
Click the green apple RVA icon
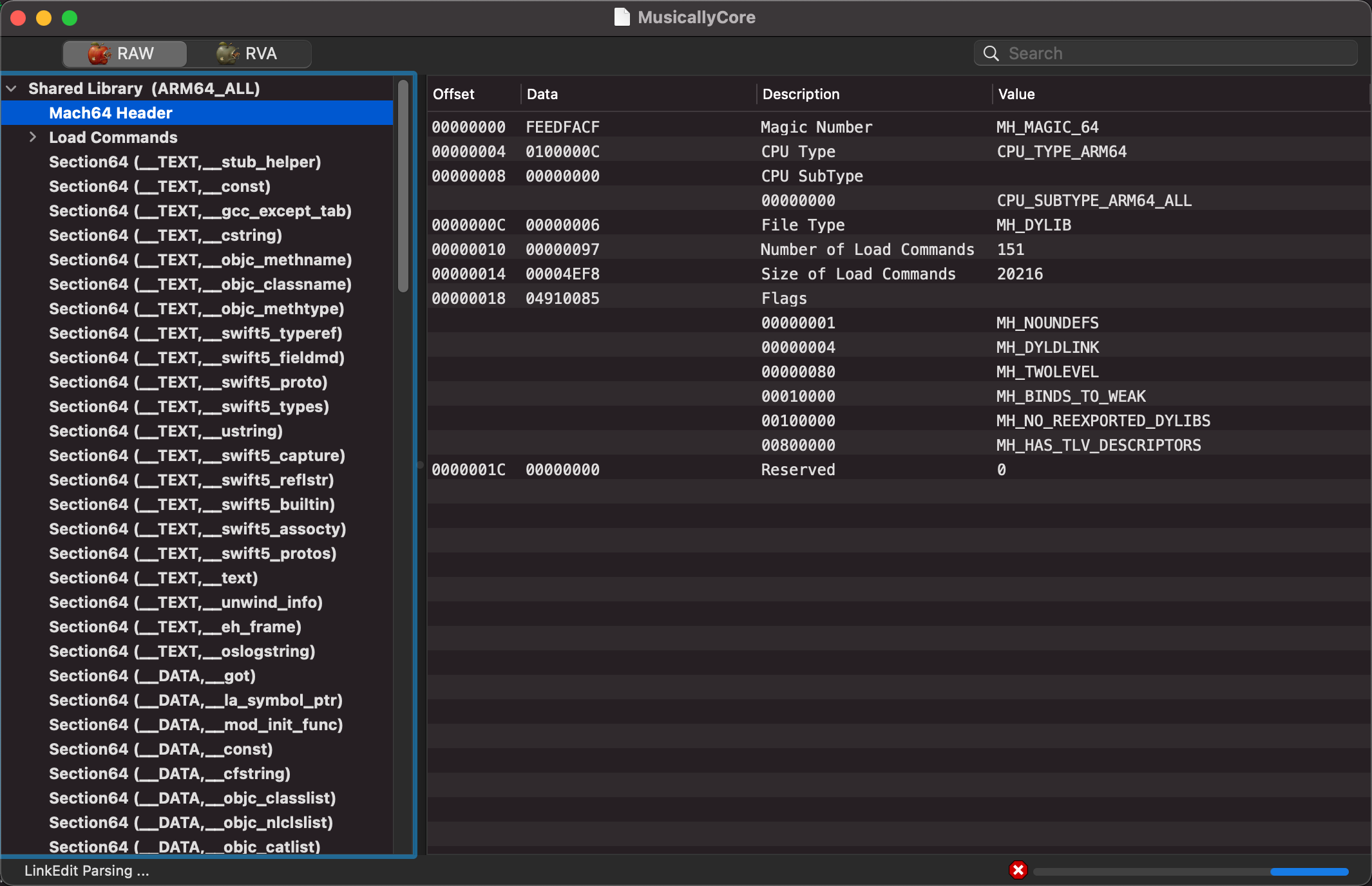tap(227, 53)
